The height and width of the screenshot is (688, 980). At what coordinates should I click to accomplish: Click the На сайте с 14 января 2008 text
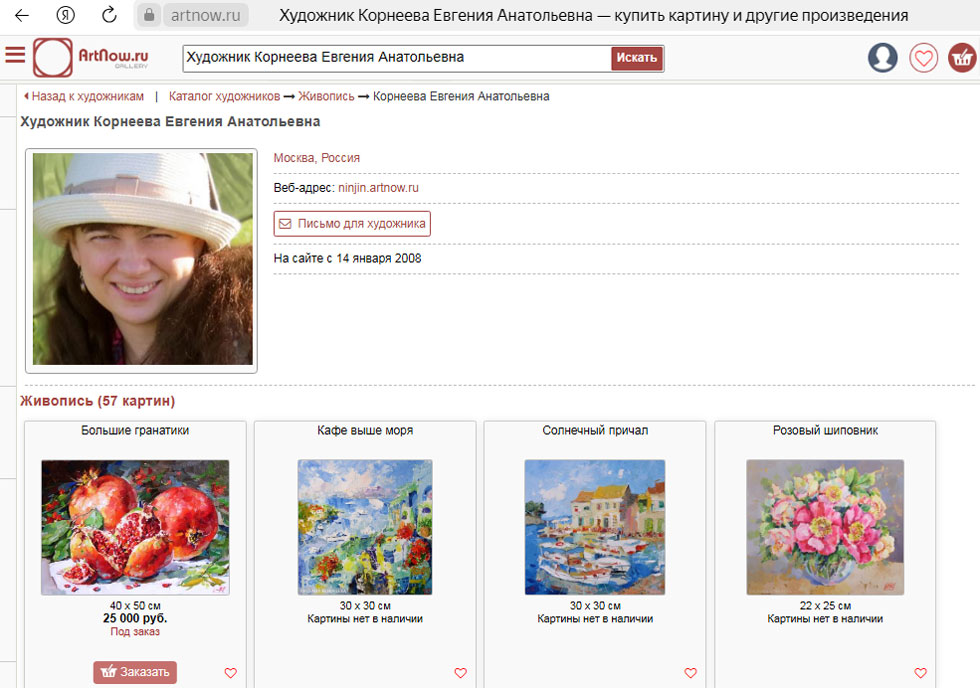[348, 258]
